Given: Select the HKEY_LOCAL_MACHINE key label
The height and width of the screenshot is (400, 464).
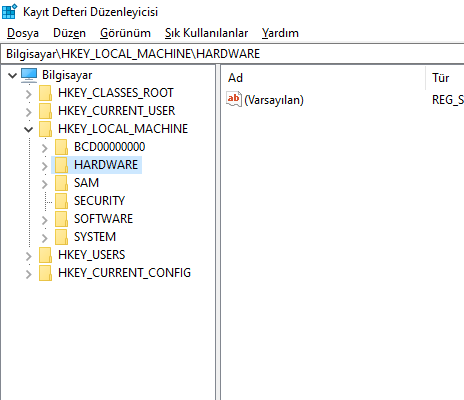Looking at the screenshot, I should (123, 129).
